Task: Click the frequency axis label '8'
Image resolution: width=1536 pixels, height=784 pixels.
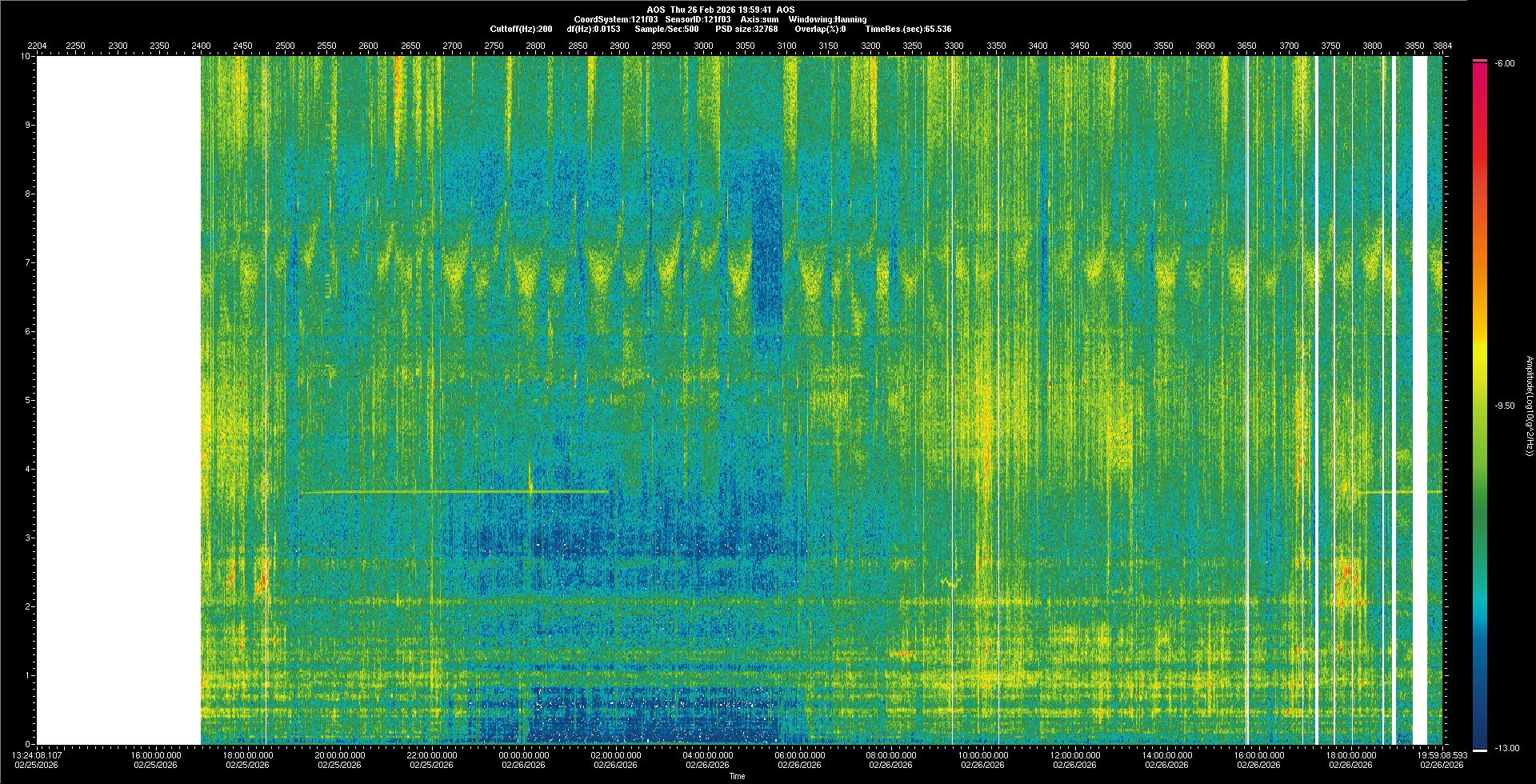Action: 29,194
